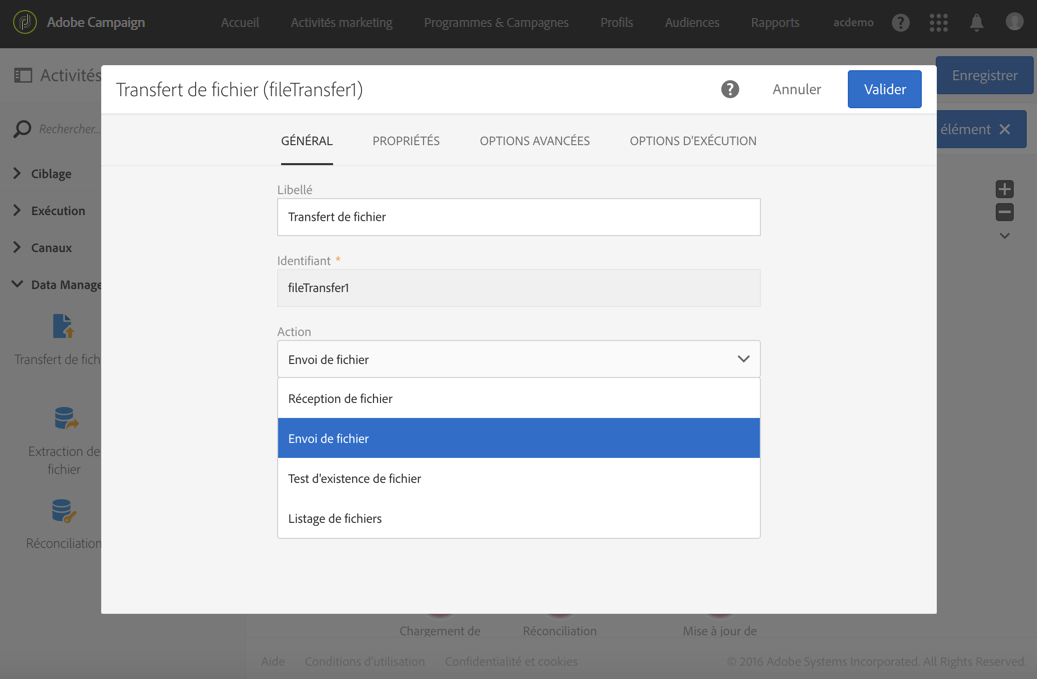This screenshot has height=679, width=1037.
Task: Switch to the Propriétés tab
Action: tap(406, 141)
